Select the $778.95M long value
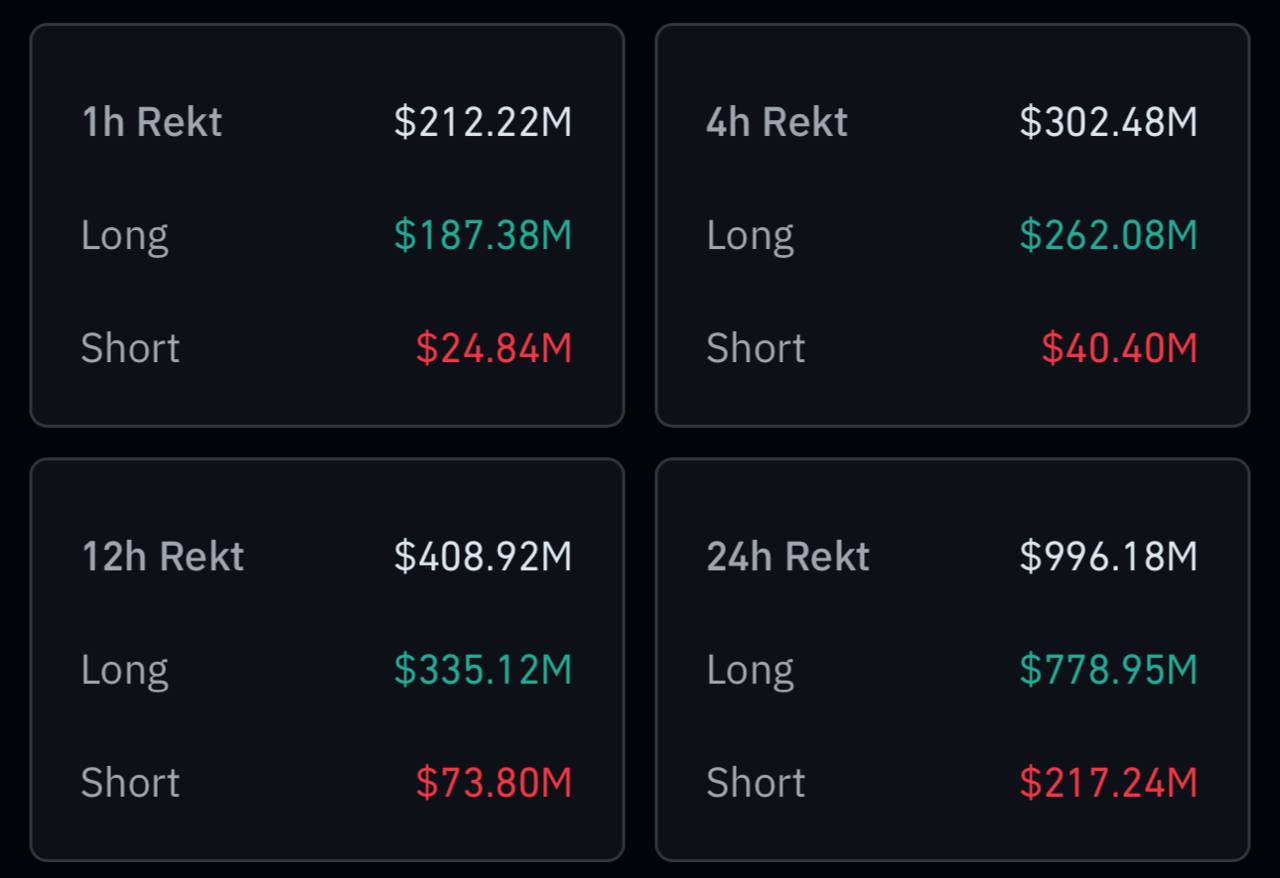This screenshot has height=878, width=1280. coord(1108,669)
